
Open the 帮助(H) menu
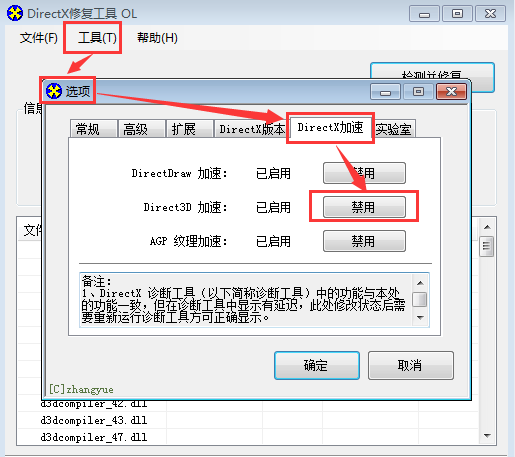(x=157, y=38)
